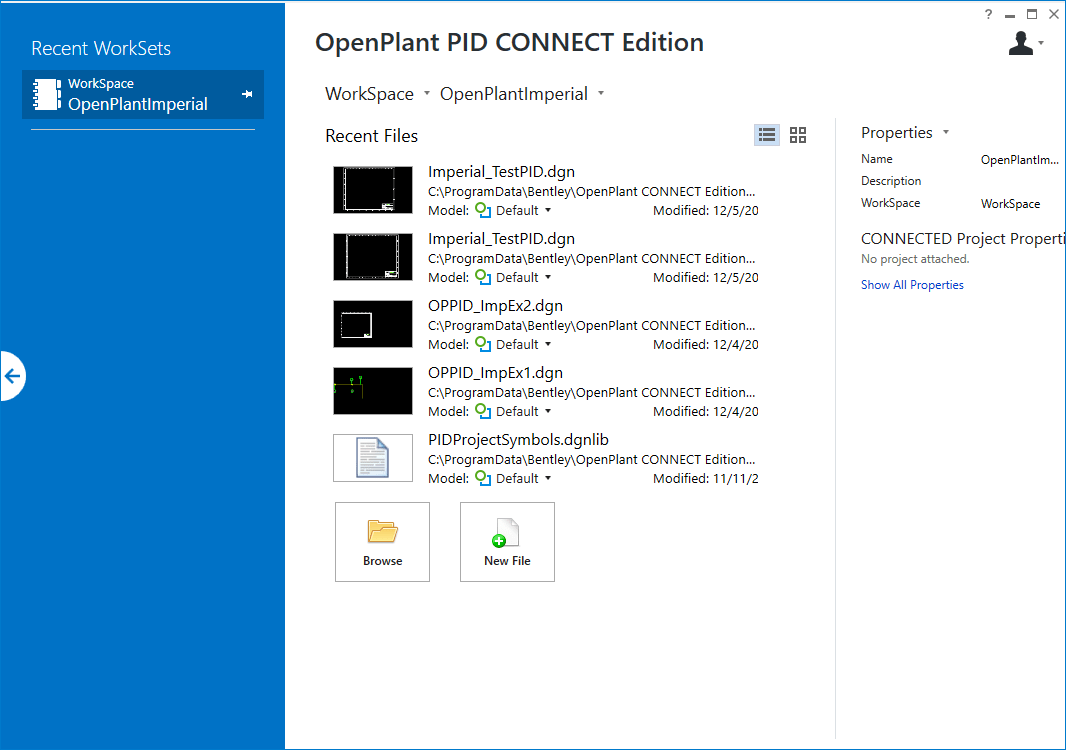Viewport: 1066px width, 750px height.
Task: Open Model dropdown for OPPID_ImpEx2.dgn
Action: 548,345
